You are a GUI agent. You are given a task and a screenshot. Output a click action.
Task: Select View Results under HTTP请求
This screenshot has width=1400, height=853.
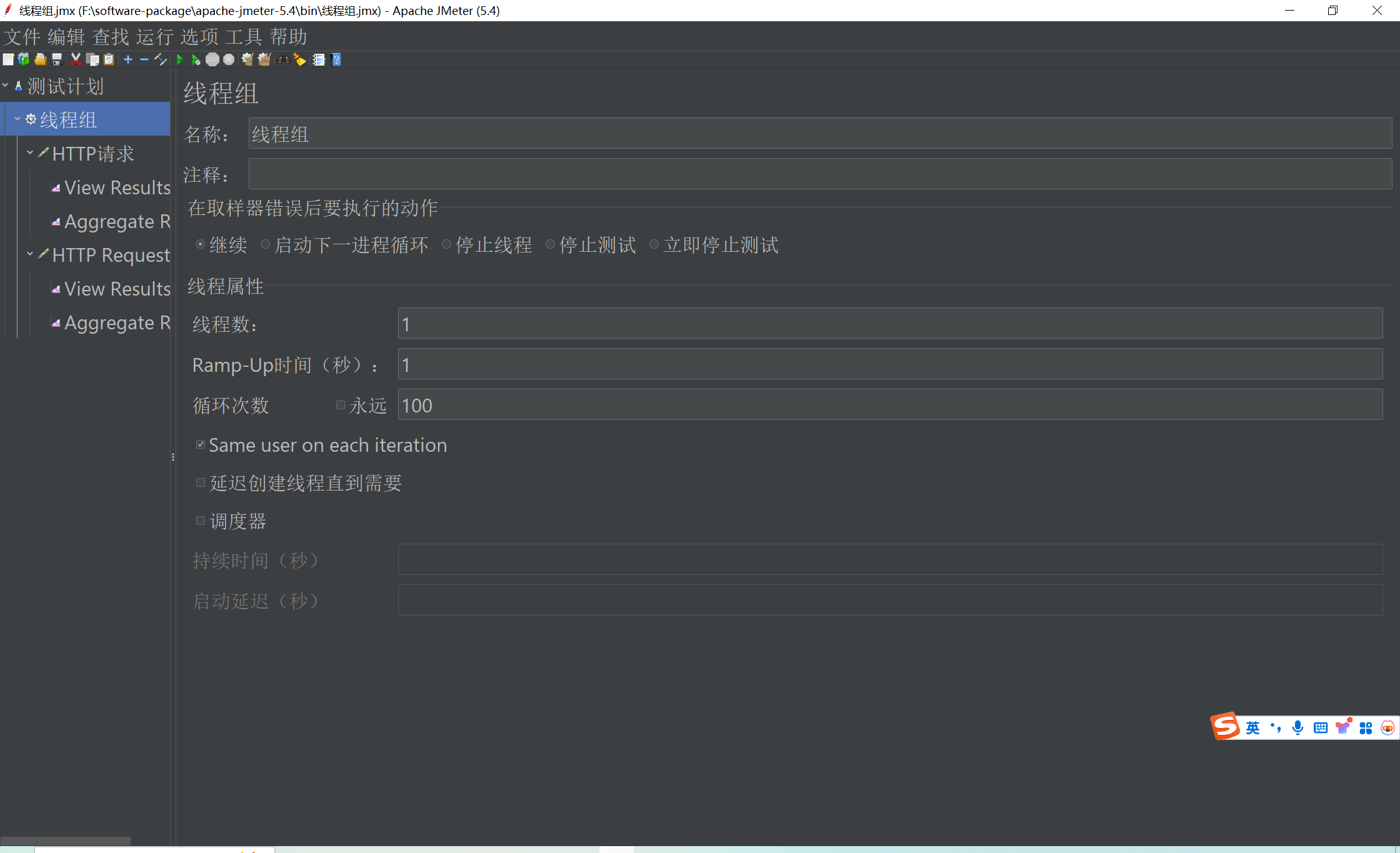pos(117,187)
